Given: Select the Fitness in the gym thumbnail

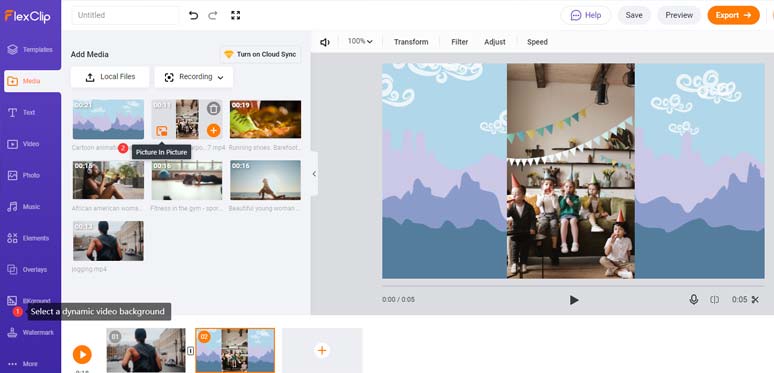Looking at the screenshot, I should click(x=187, y=180).
